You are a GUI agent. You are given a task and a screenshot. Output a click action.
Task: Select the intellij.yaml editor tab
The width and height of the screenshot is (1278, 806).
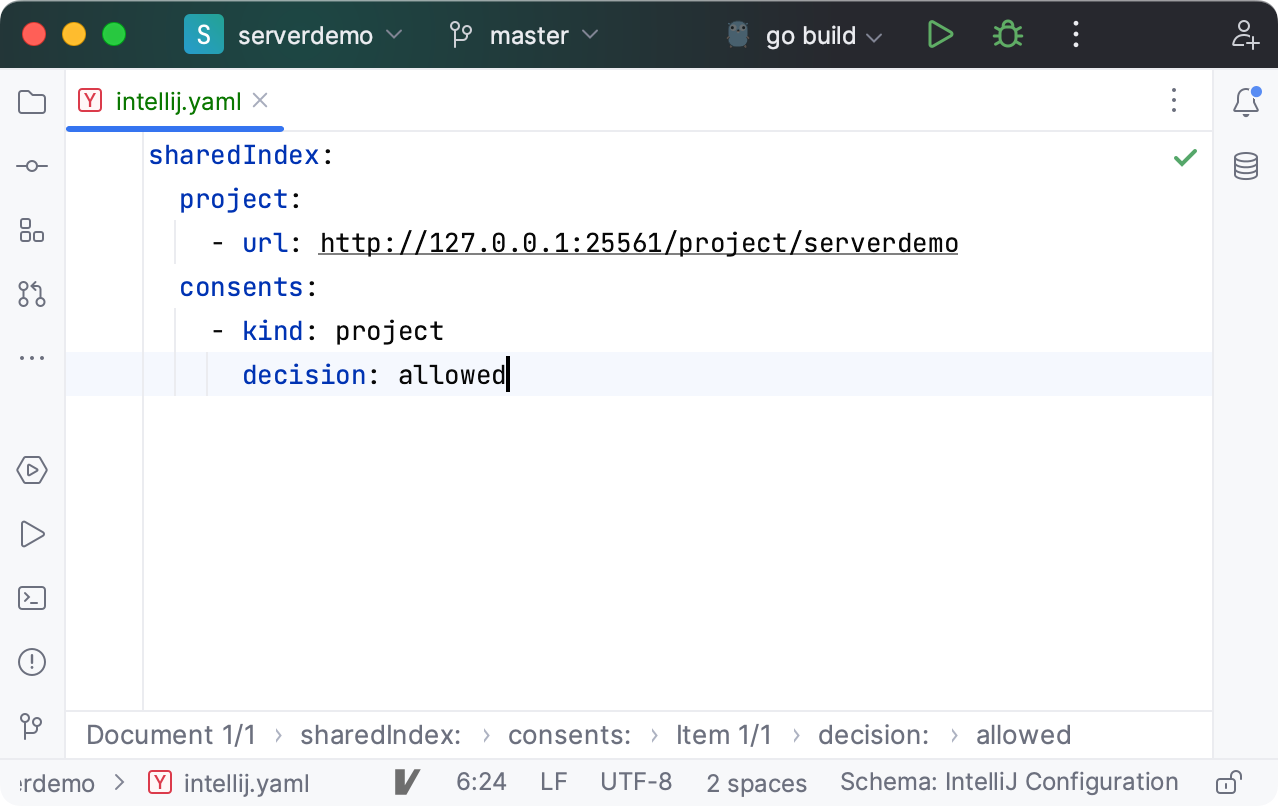coord(177,100)
